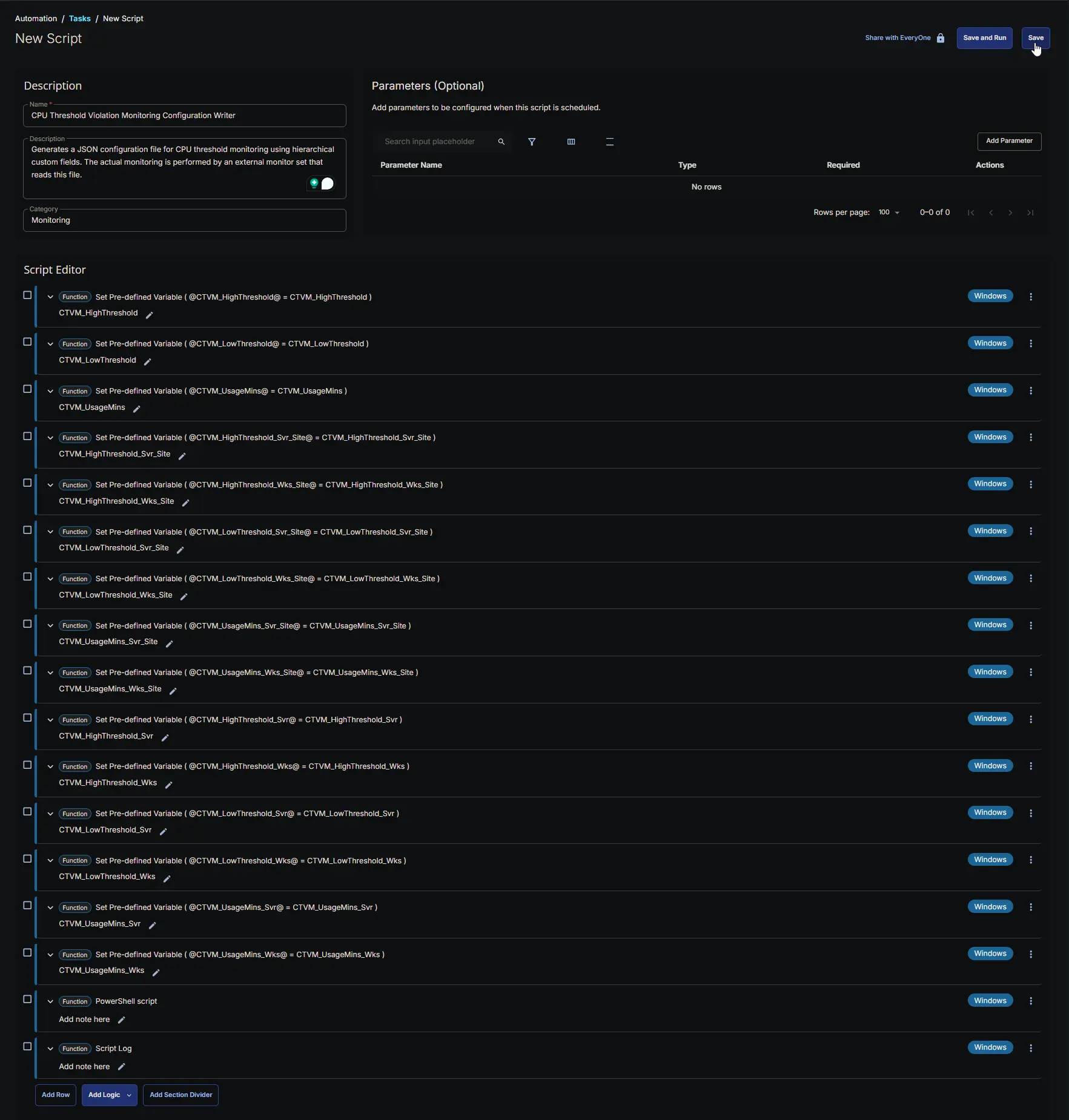Open kebab menu for CTVM_UsageMins row
This screenshot has width=1069, height=1120.
1031,390
